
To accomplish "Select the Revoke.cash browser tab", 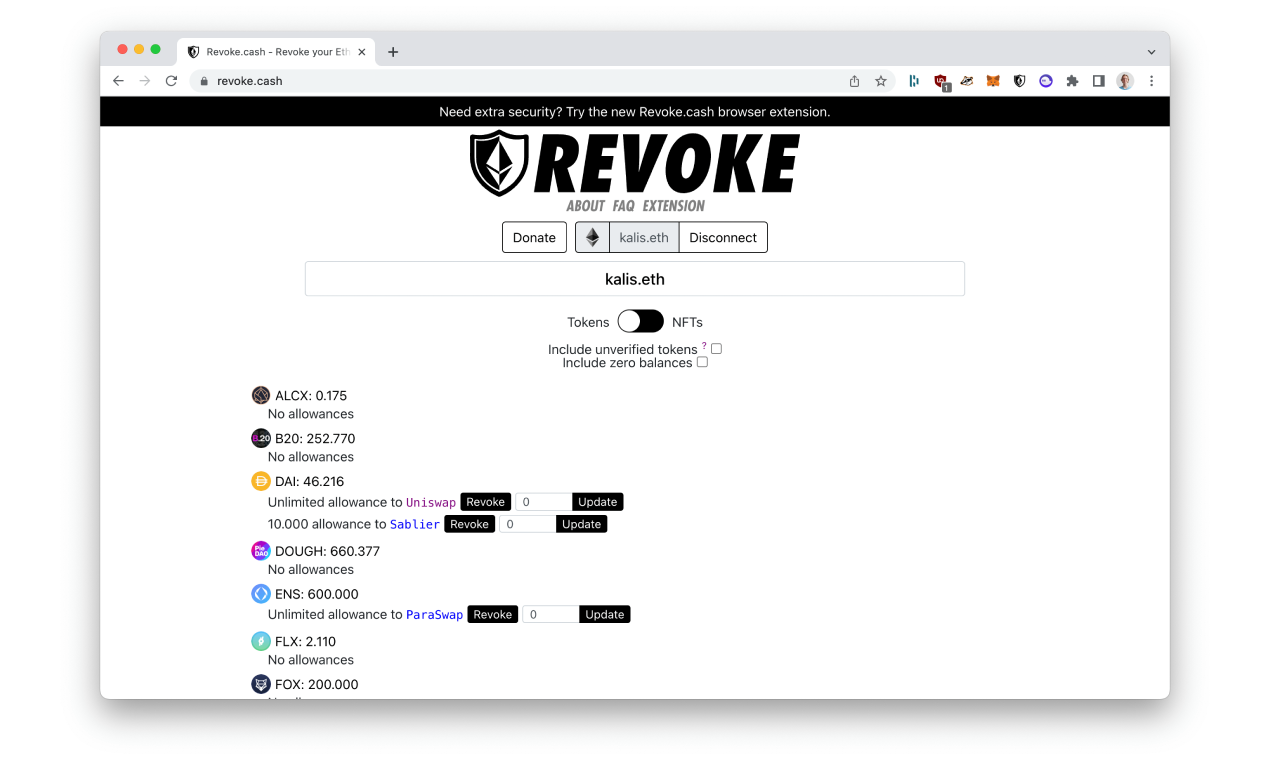I will click(x=277, y=52).
